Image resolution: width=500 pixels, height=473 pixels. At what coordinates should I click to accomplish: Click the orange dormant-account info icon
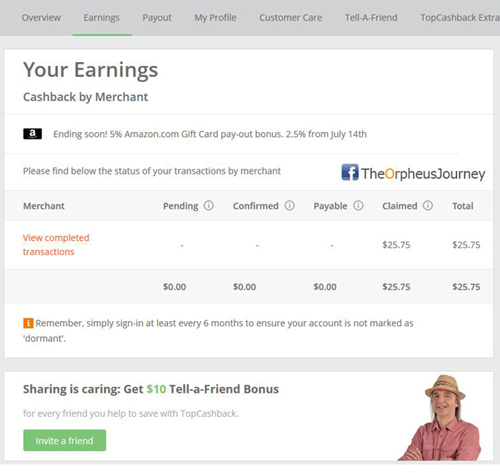coord(28,323)
